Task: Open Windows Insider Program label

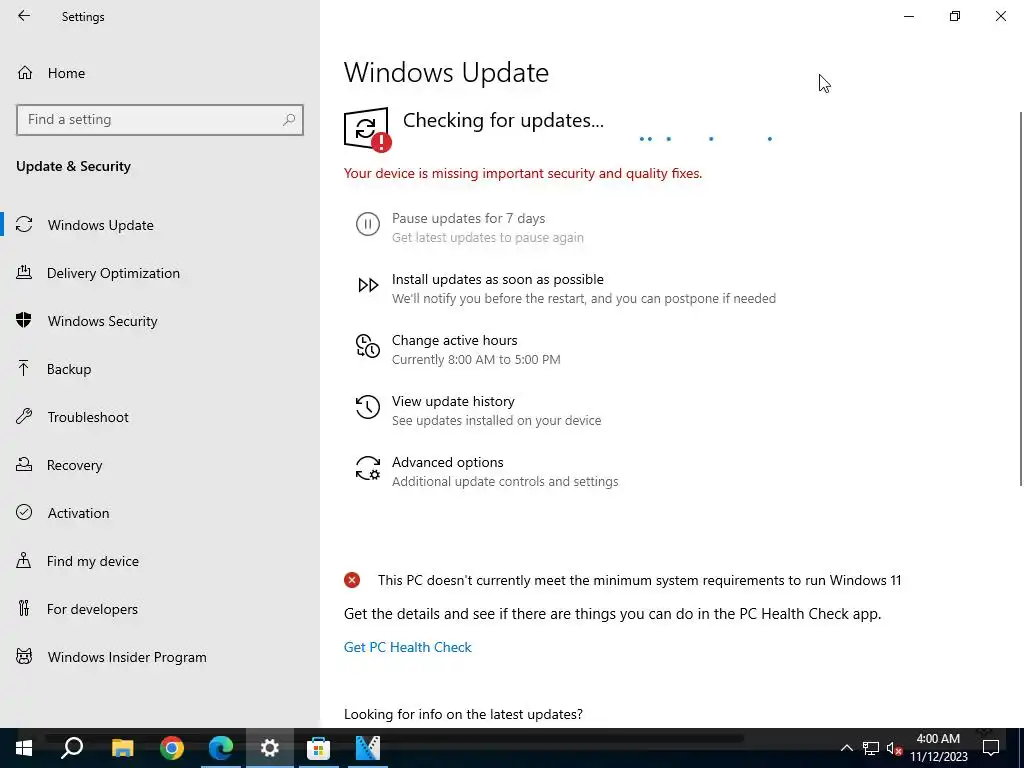Action: (127, 657)
